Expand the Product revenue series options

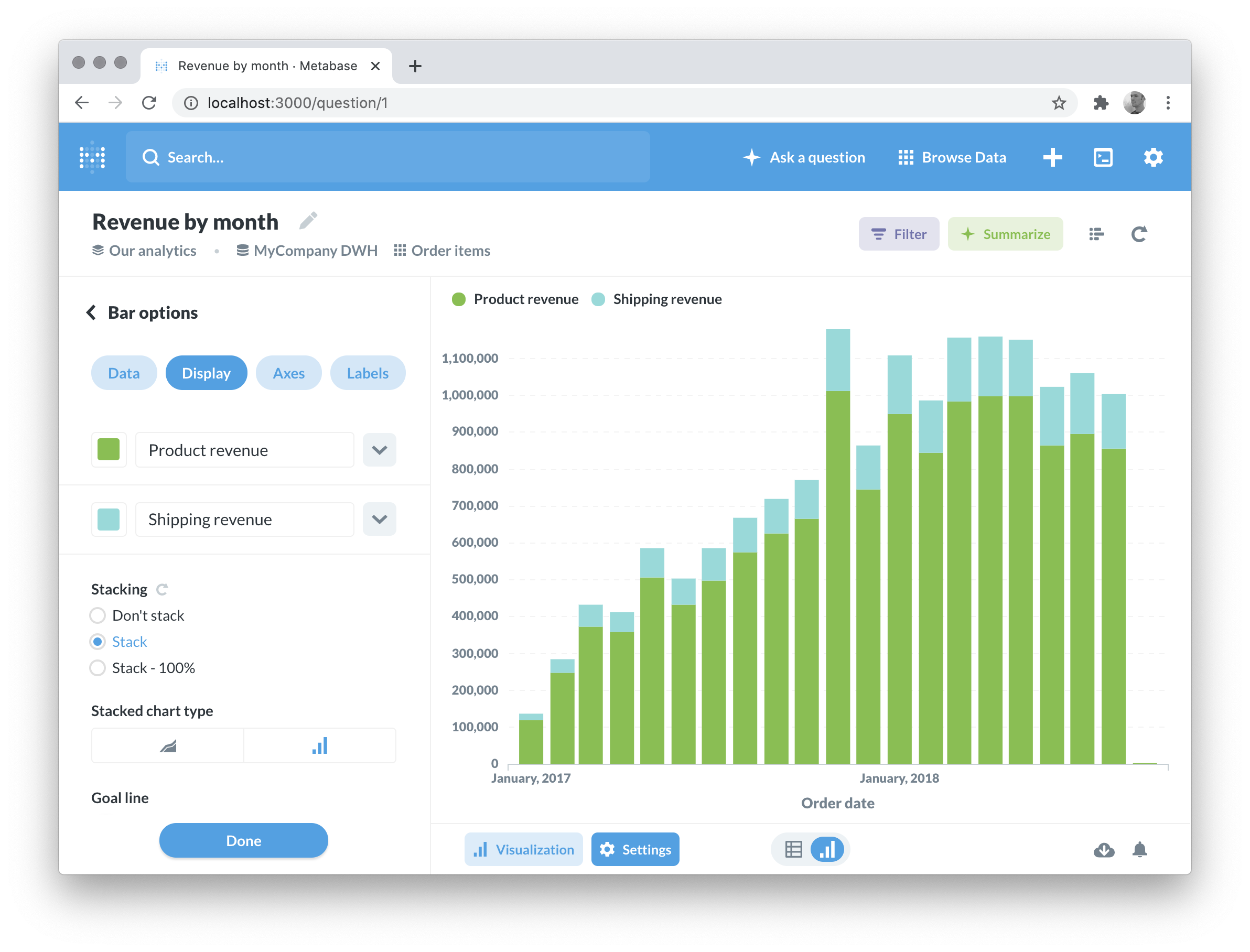[x=379, y=450]
